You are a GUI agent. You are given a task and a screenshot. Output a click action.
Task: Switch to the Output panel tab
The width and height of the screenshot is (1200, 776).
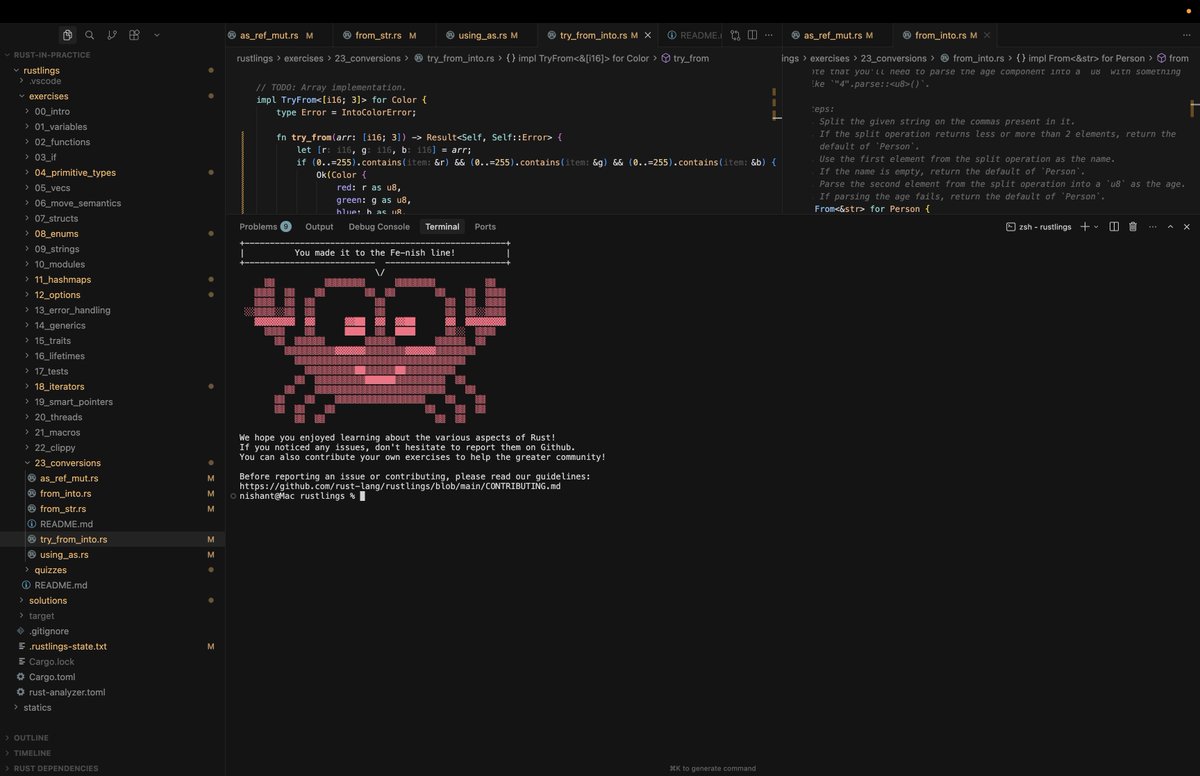[x=319, y=227]
